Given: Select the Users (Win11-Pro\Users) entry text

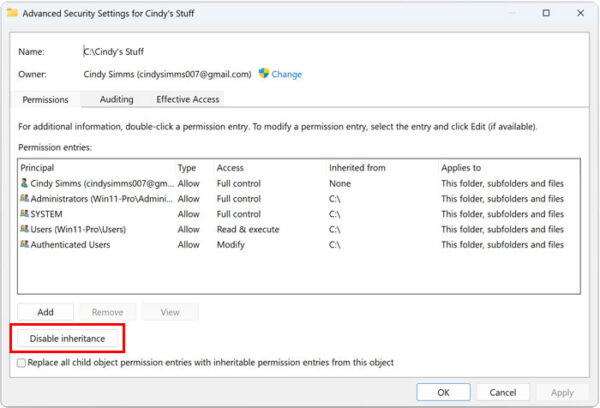Looking at the screenshot, I should [x=78, y=229].
